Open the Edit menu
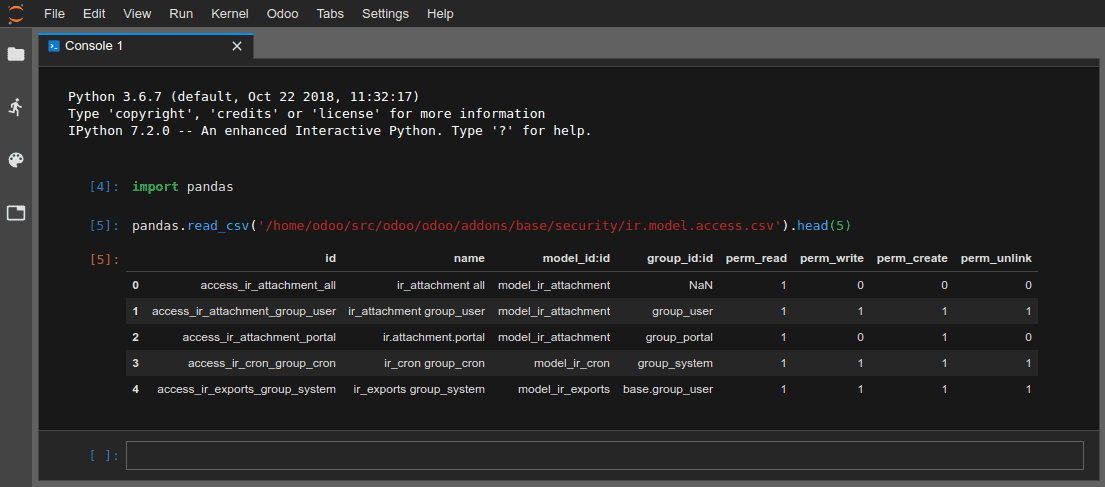The image size is (1105, 487). pos(94,14)
